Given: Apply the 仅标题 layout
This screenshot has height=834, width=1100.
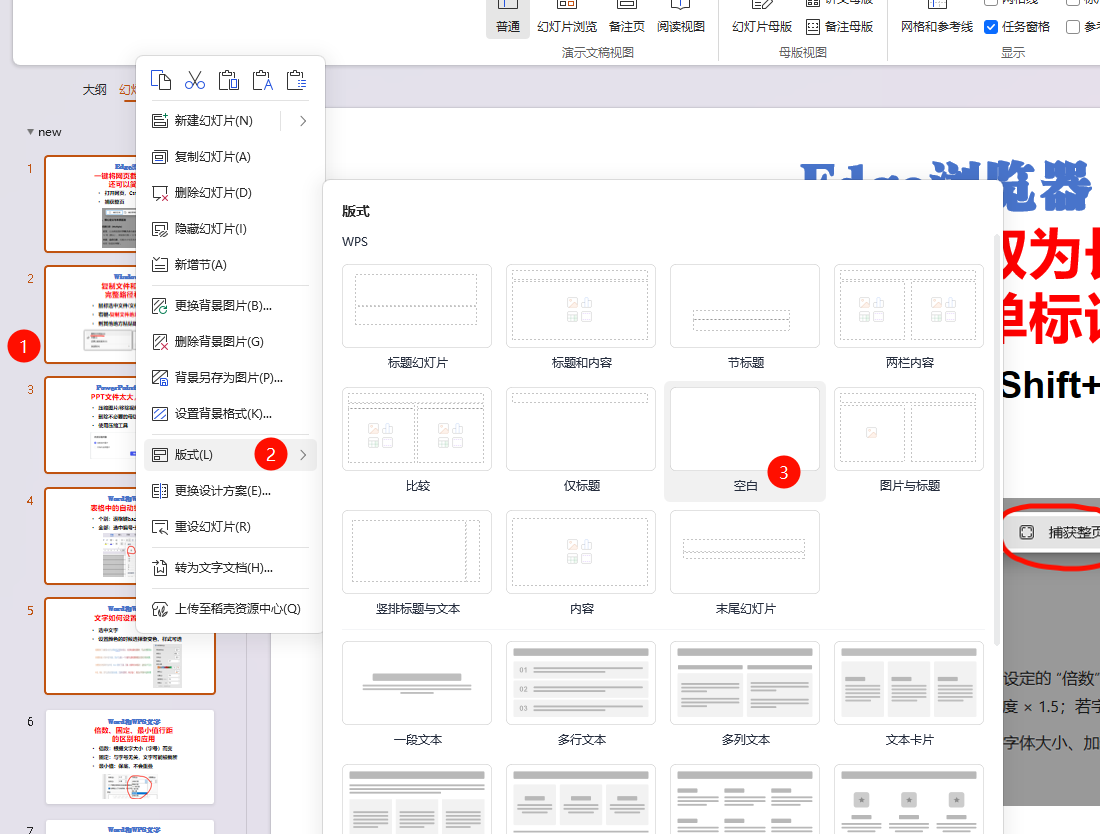Looking at the screenshot, I should 581,429.
